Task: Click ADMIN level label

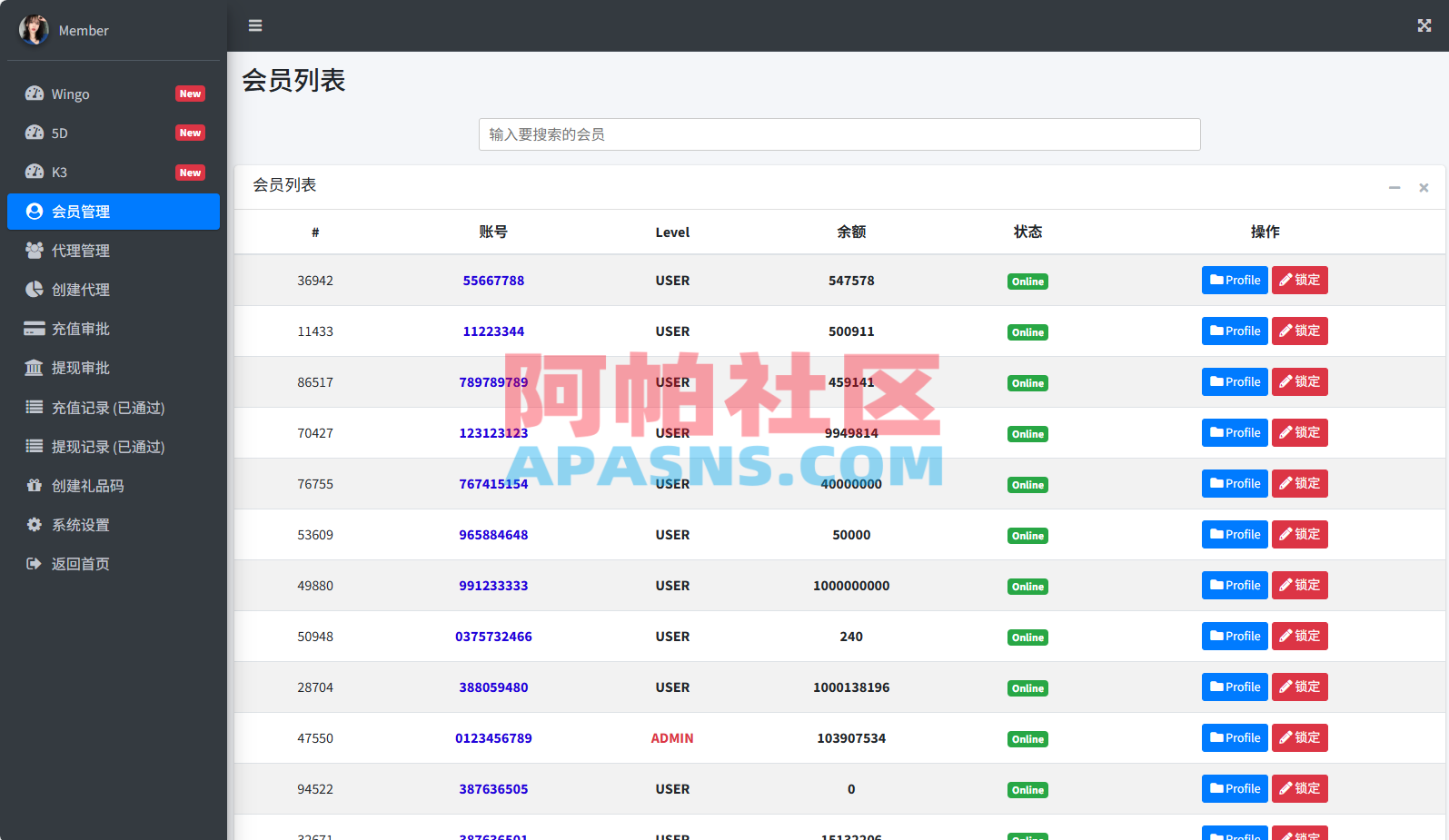Action: [672, 738]
